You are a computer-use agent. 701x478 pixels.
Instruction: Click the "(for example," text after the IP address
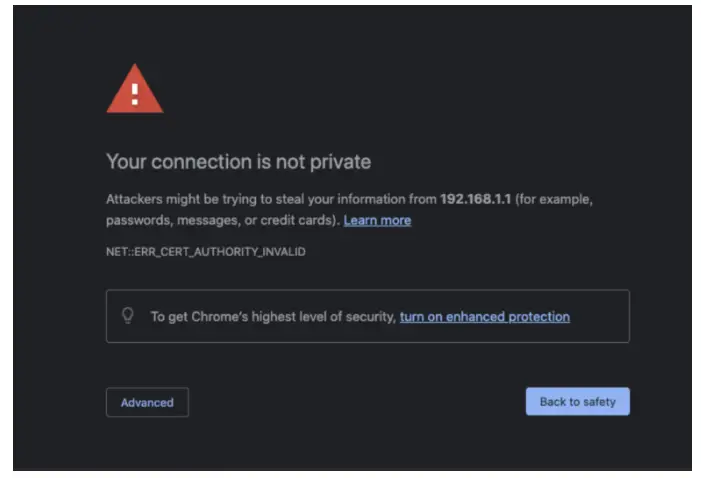554,199
